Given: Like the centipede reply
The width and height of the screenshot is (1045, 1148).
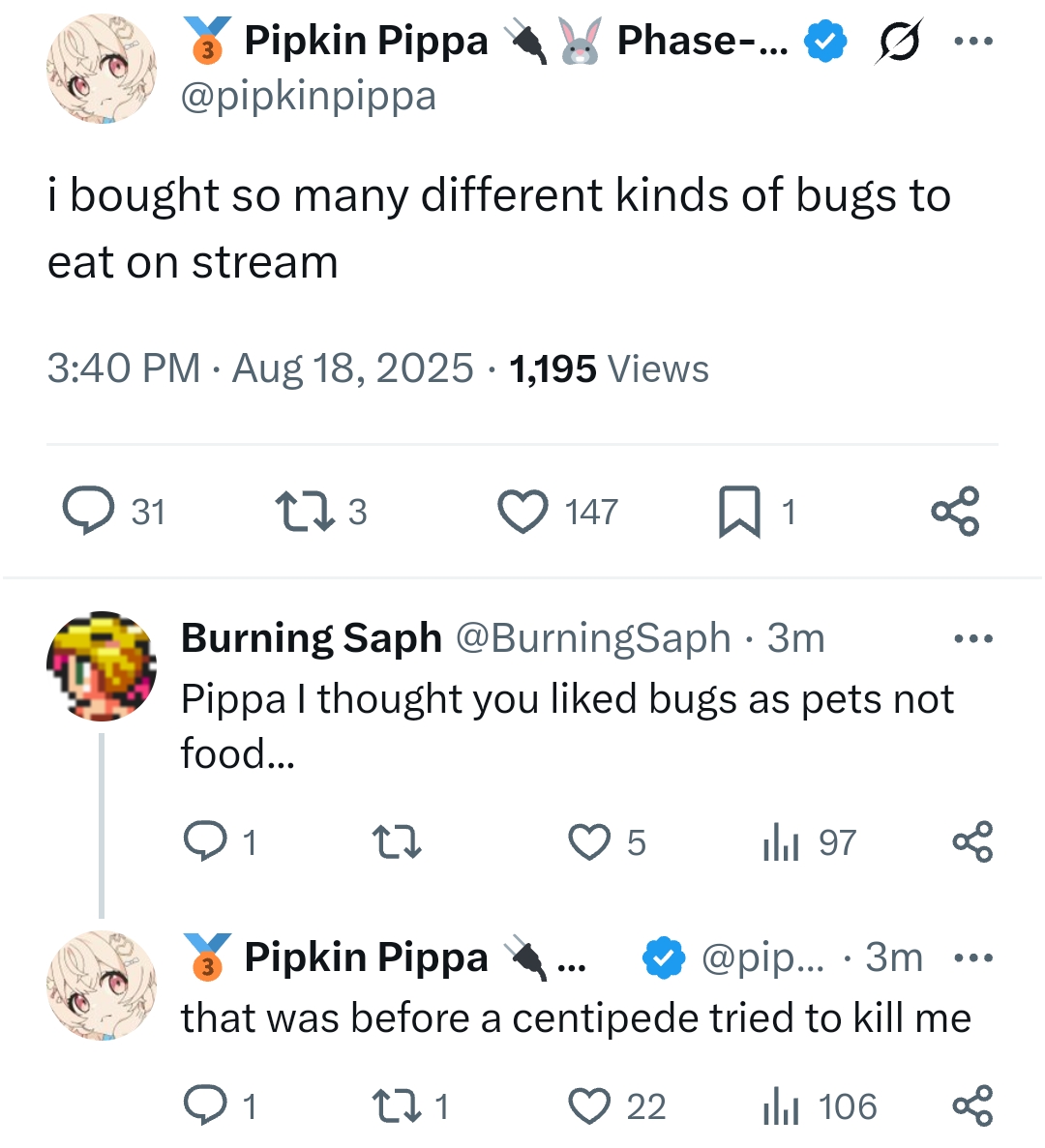Looking at the screenshot, I should point(589,1106).
